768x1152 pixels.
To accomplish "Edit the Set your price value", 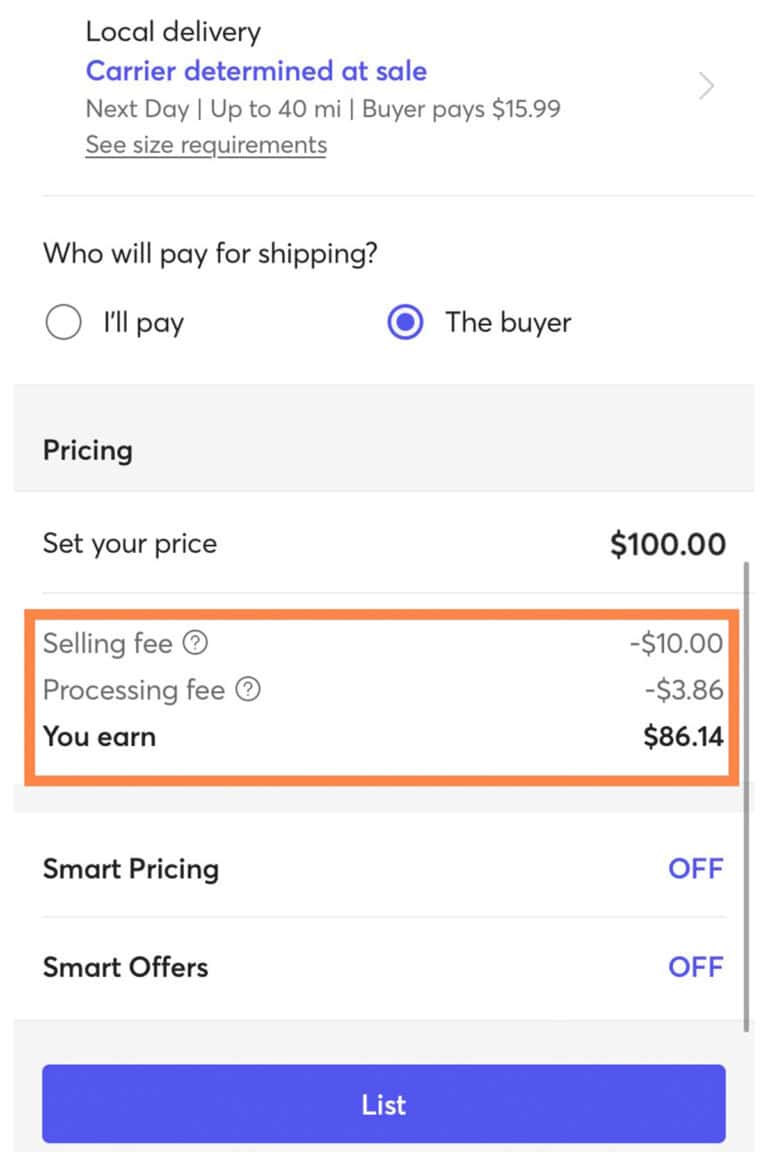I will tap(666, 544).
